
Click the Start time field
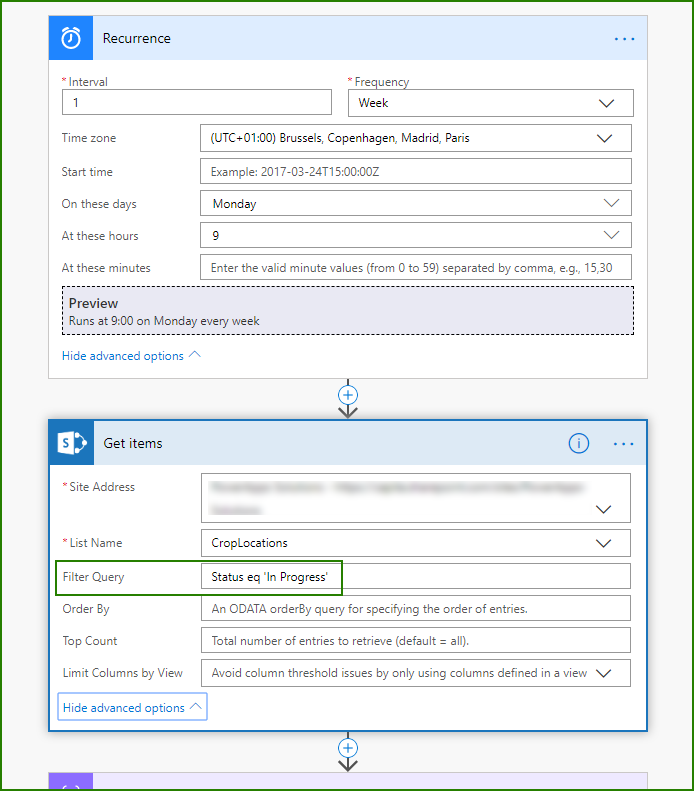pyautogui.click(x=416, y=172)
